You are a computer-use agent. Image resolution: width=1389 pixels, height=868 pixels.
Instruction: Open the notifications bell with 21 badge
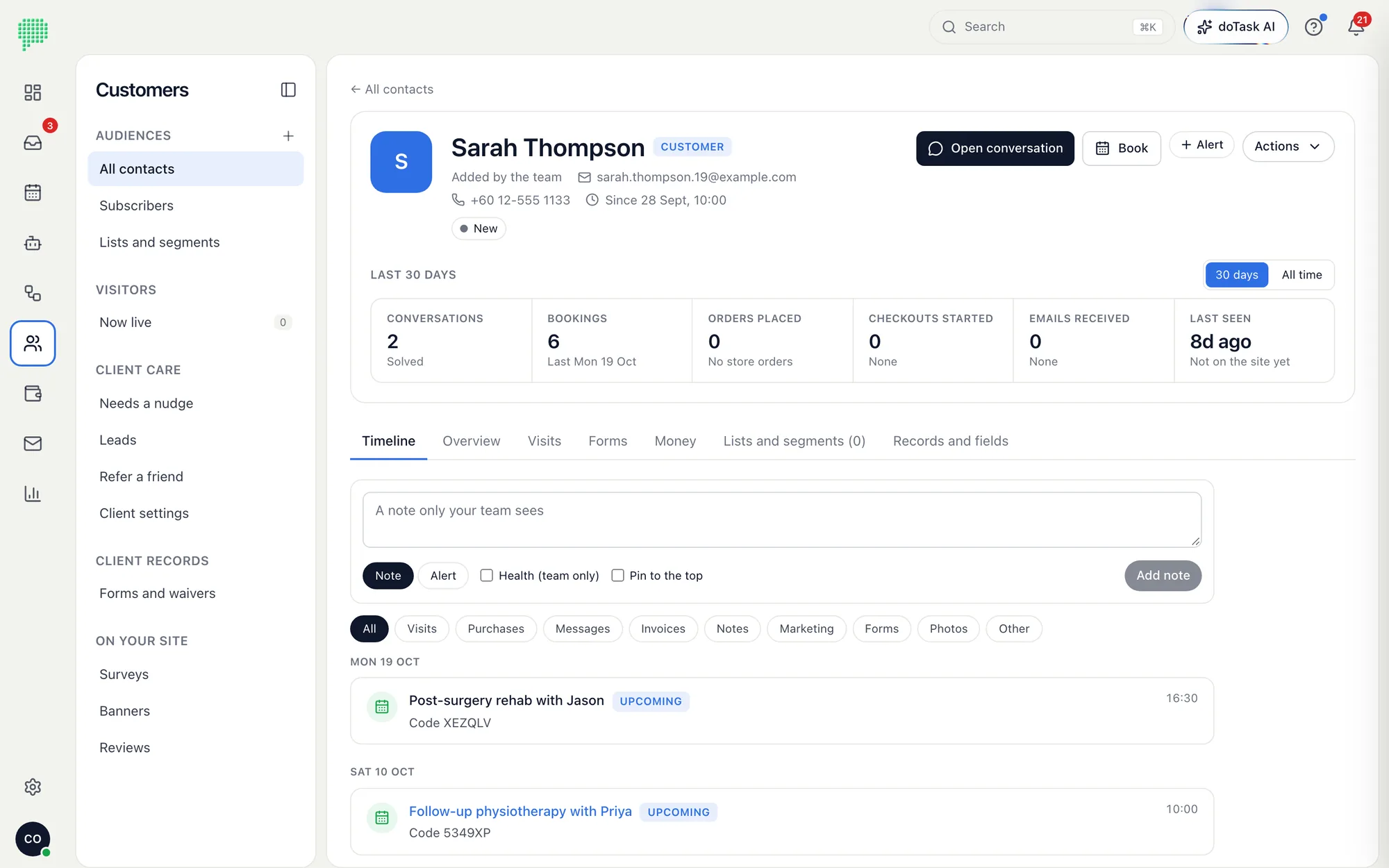1356,27
